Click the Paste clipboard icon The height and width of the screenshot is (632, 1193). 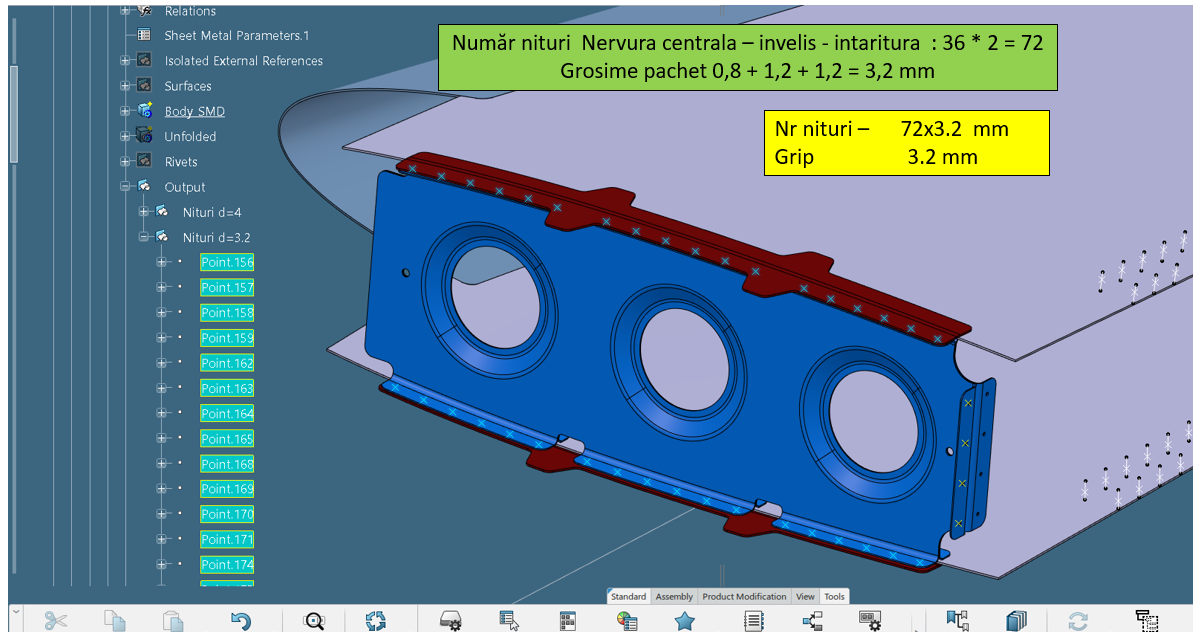click(175, 621)
